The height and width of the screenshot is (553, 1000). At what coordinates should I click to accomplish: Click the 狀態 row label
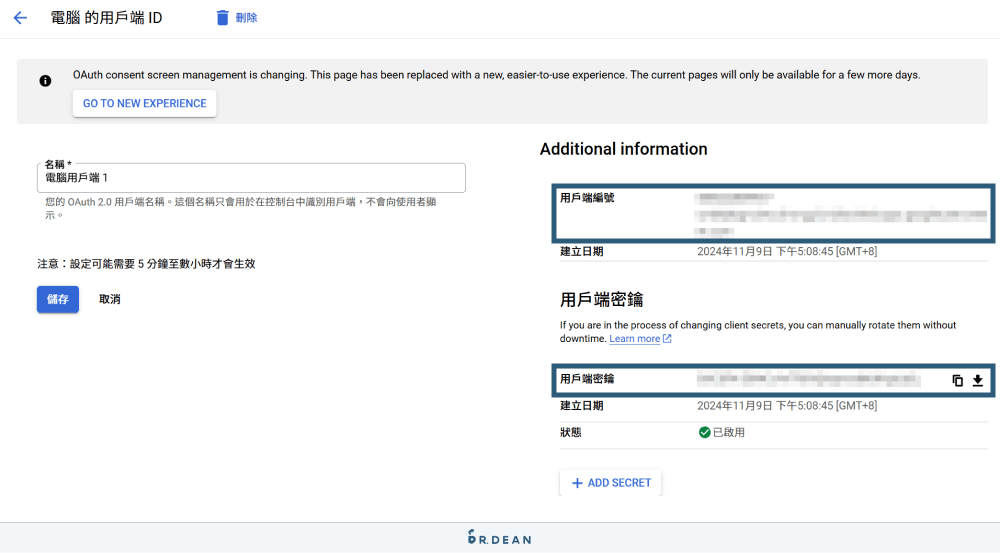571,432
